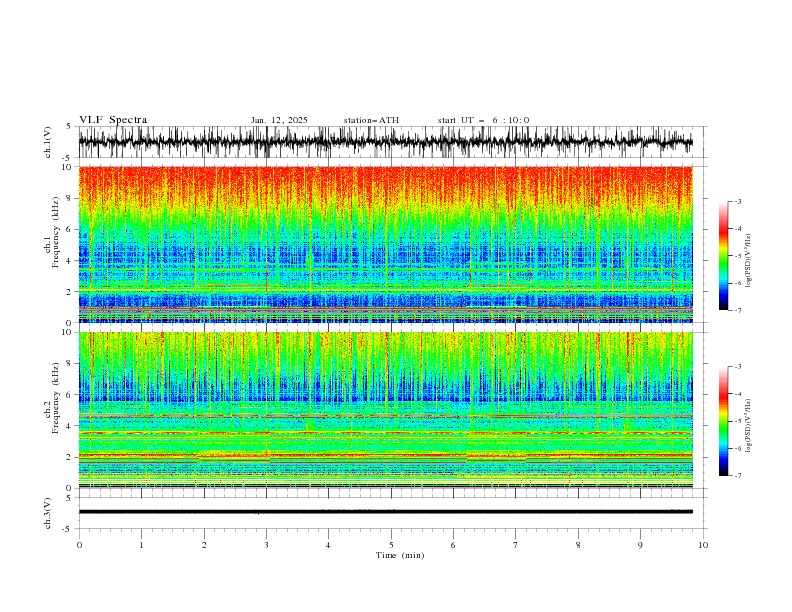Click the "start UT = 6:10:0" text

tap(483, 120)
